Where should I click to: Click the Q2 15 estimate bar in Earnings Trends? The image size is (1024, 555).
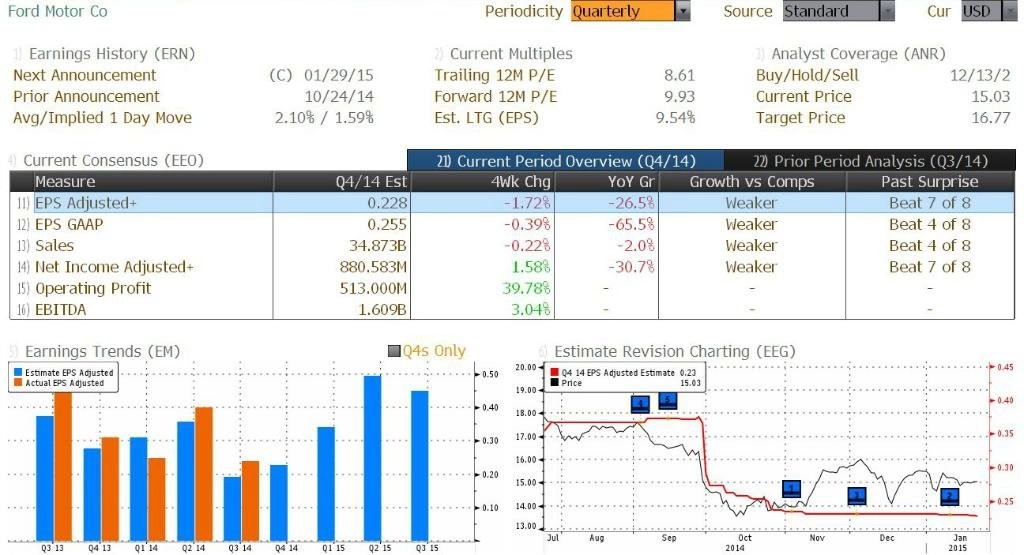click(372, 458)
